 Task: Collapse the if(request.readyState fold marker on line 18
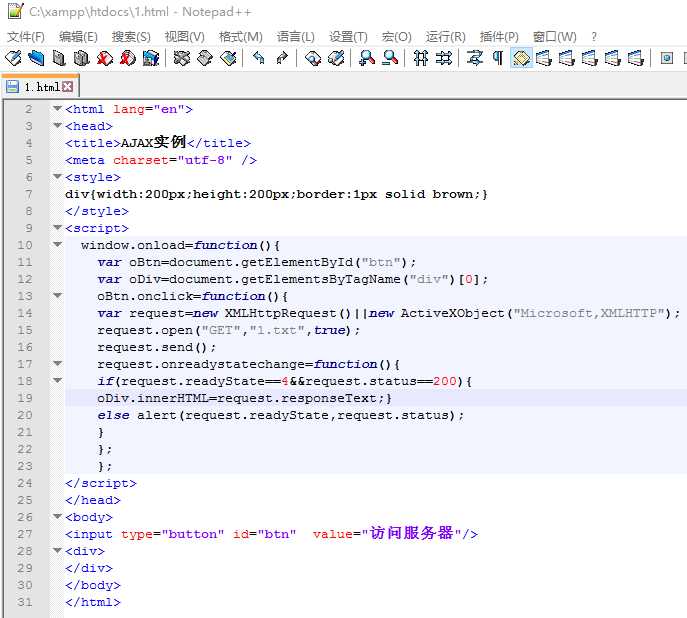[57, 381]
